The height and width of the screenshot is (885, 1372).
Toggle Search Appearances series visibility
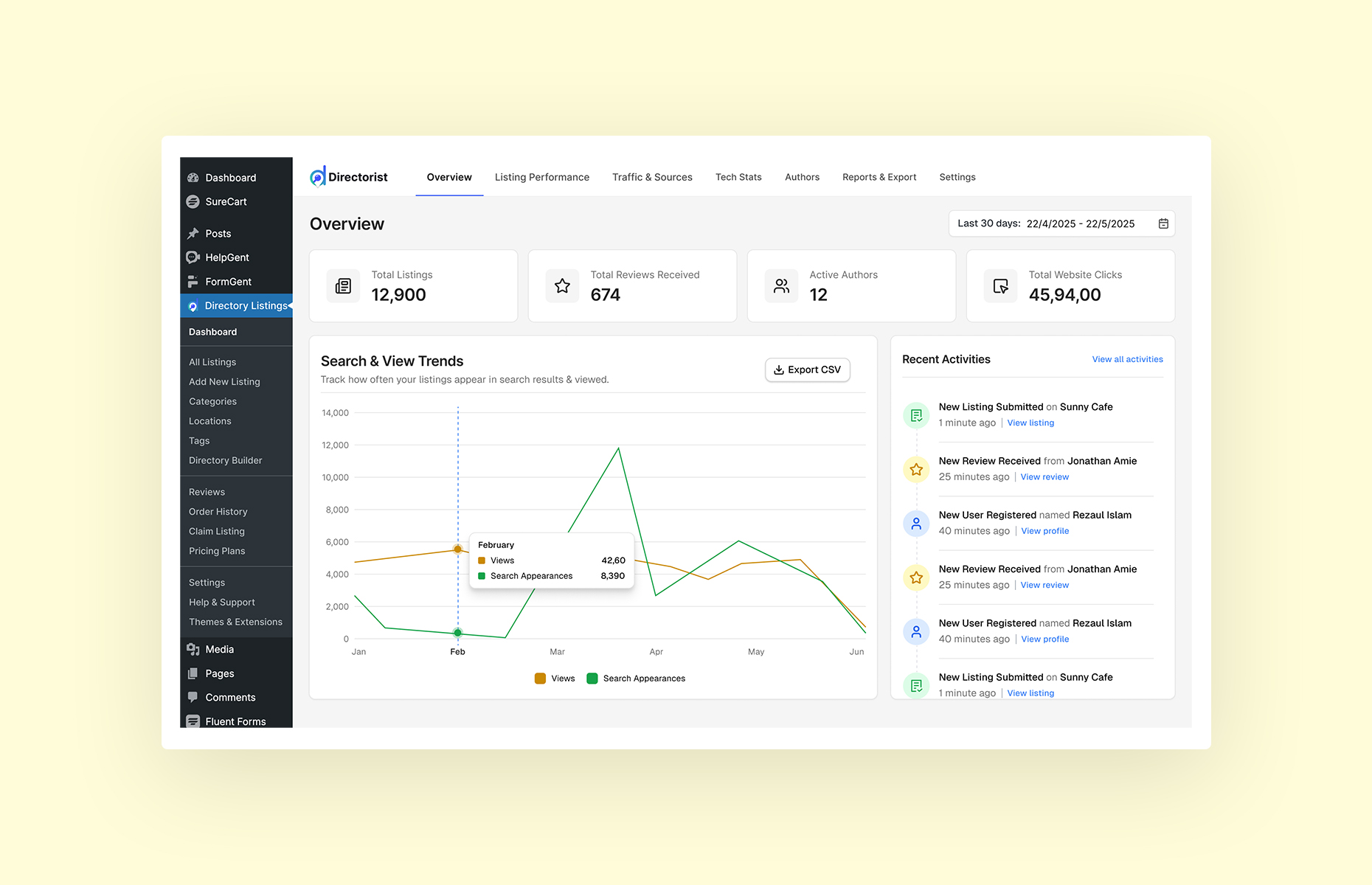pyautogui.click(x=636, y=678)
